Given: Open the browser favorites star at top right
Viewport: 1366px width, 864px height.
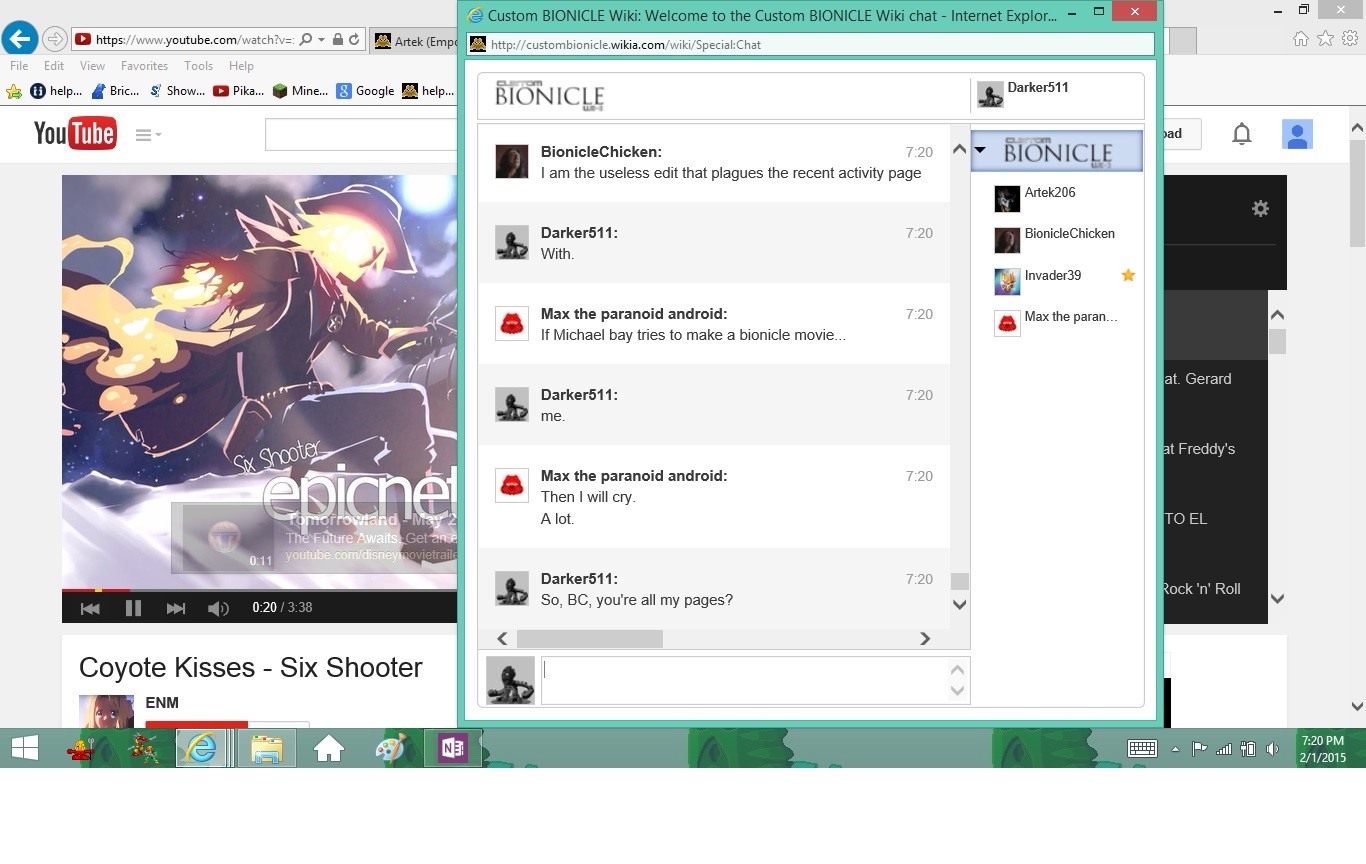Looking at the screenshot, I should (x=1325, y=39).
